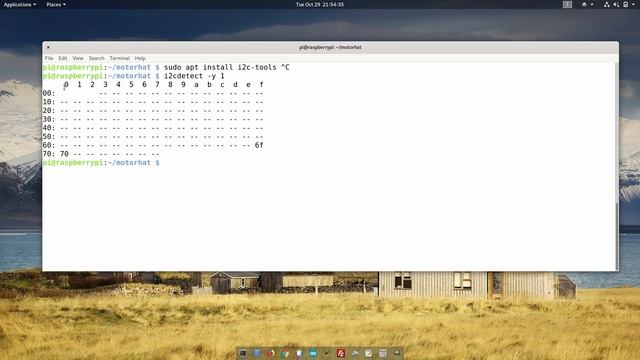The height and width of the screenshot is (360, 640).
Task: Click the date and time clock
Action: [x=320, y=4]
